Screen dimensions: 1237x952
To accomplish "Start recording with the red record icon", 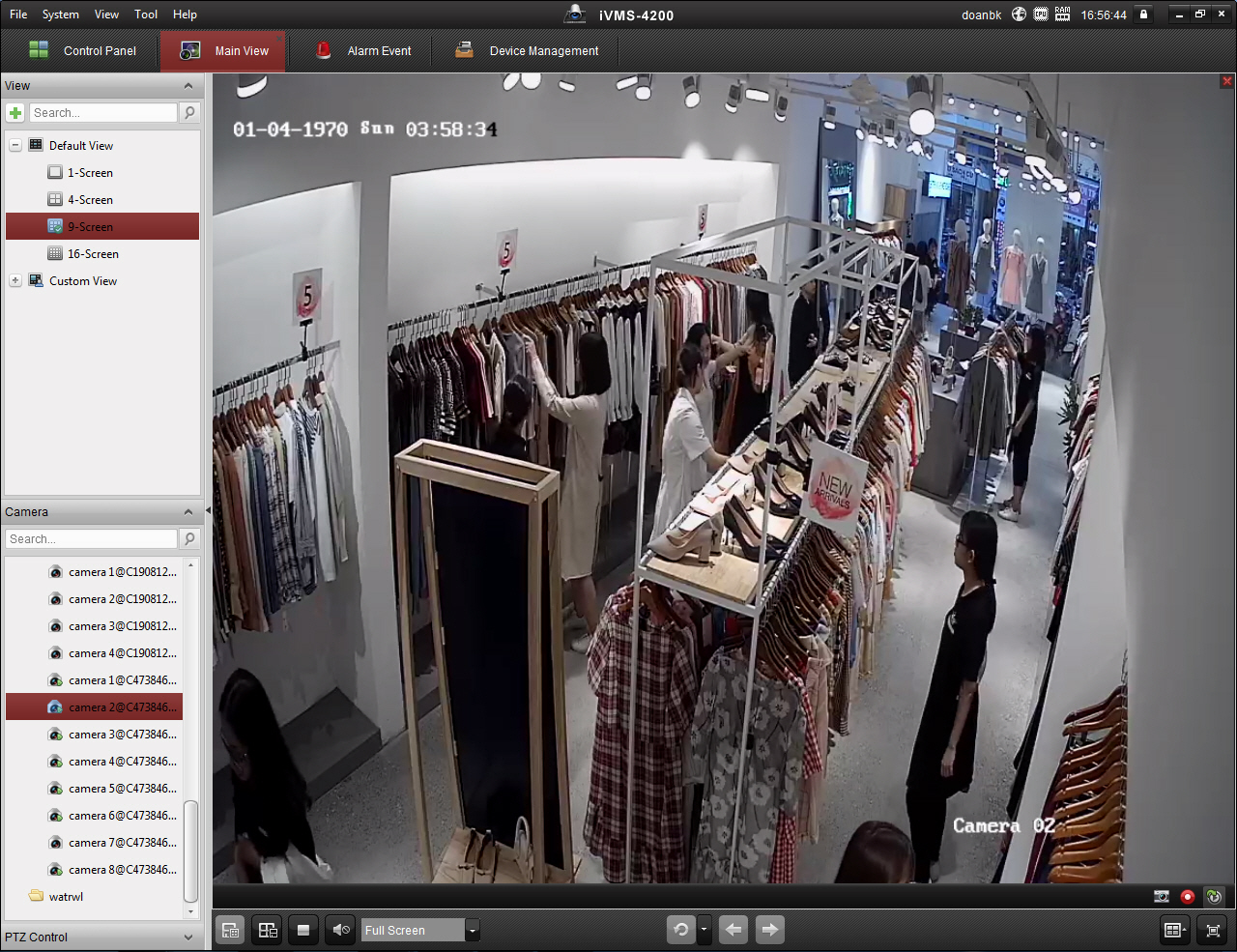I will (1188, 897).
